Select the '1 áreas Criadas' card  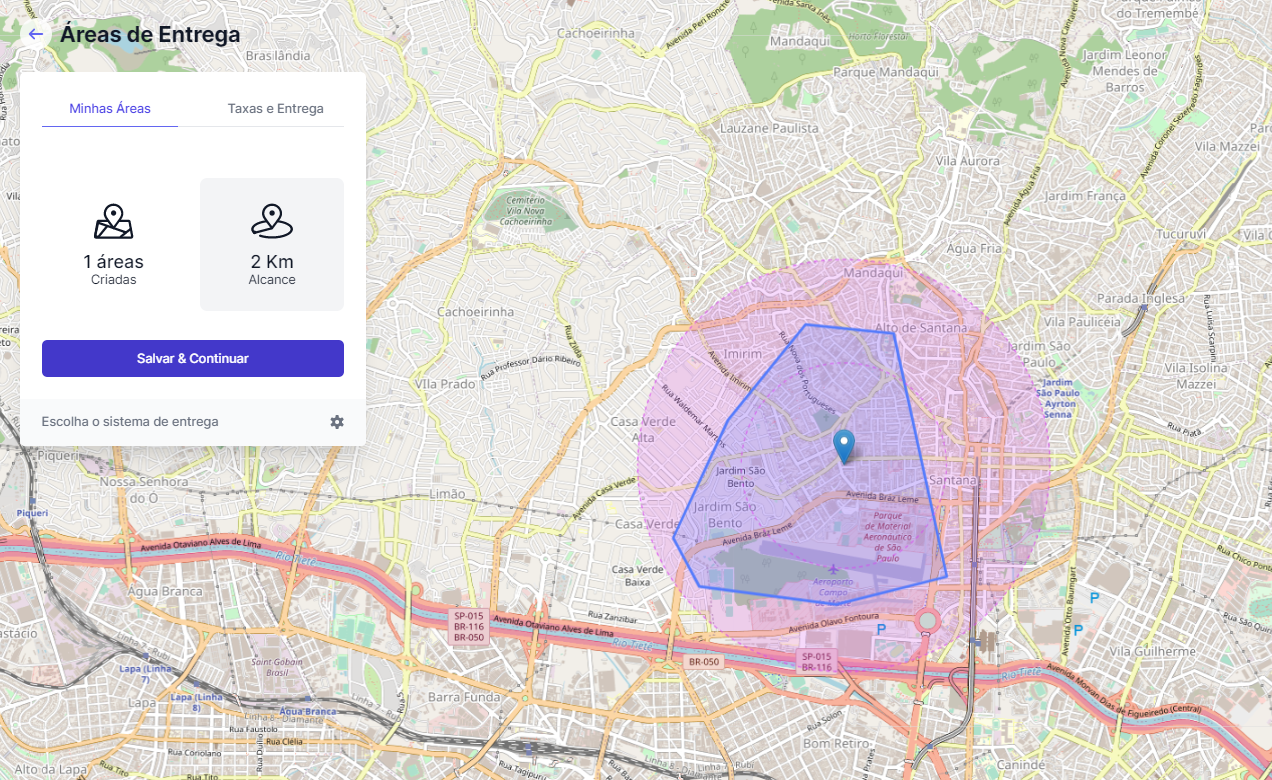point(113,245)
